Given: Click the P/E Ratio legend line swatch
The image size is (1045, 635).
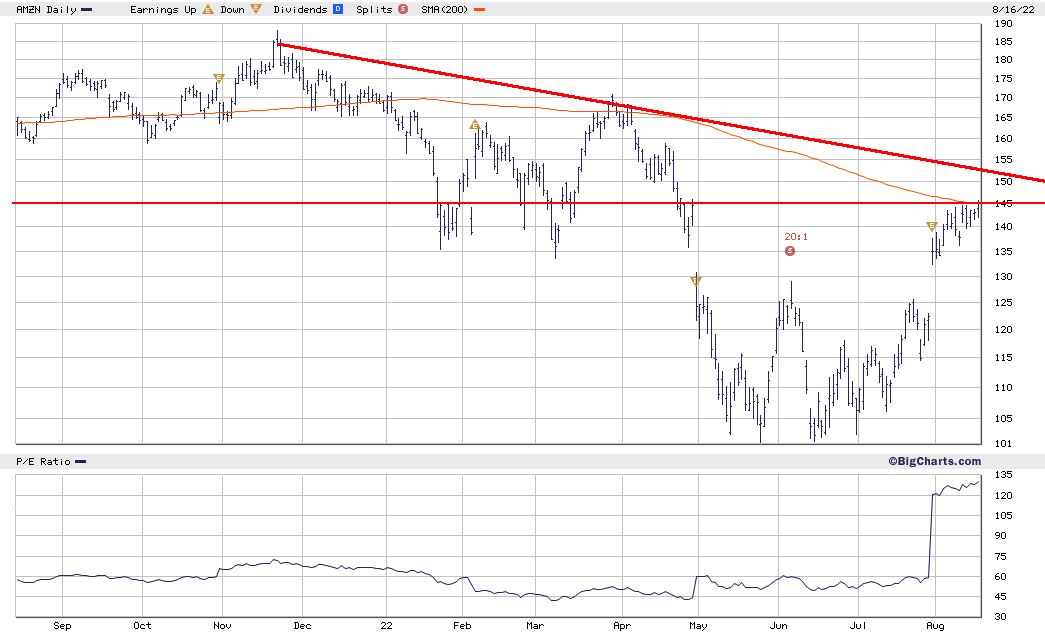Looking at the screenshot, I should click(81, 462).
